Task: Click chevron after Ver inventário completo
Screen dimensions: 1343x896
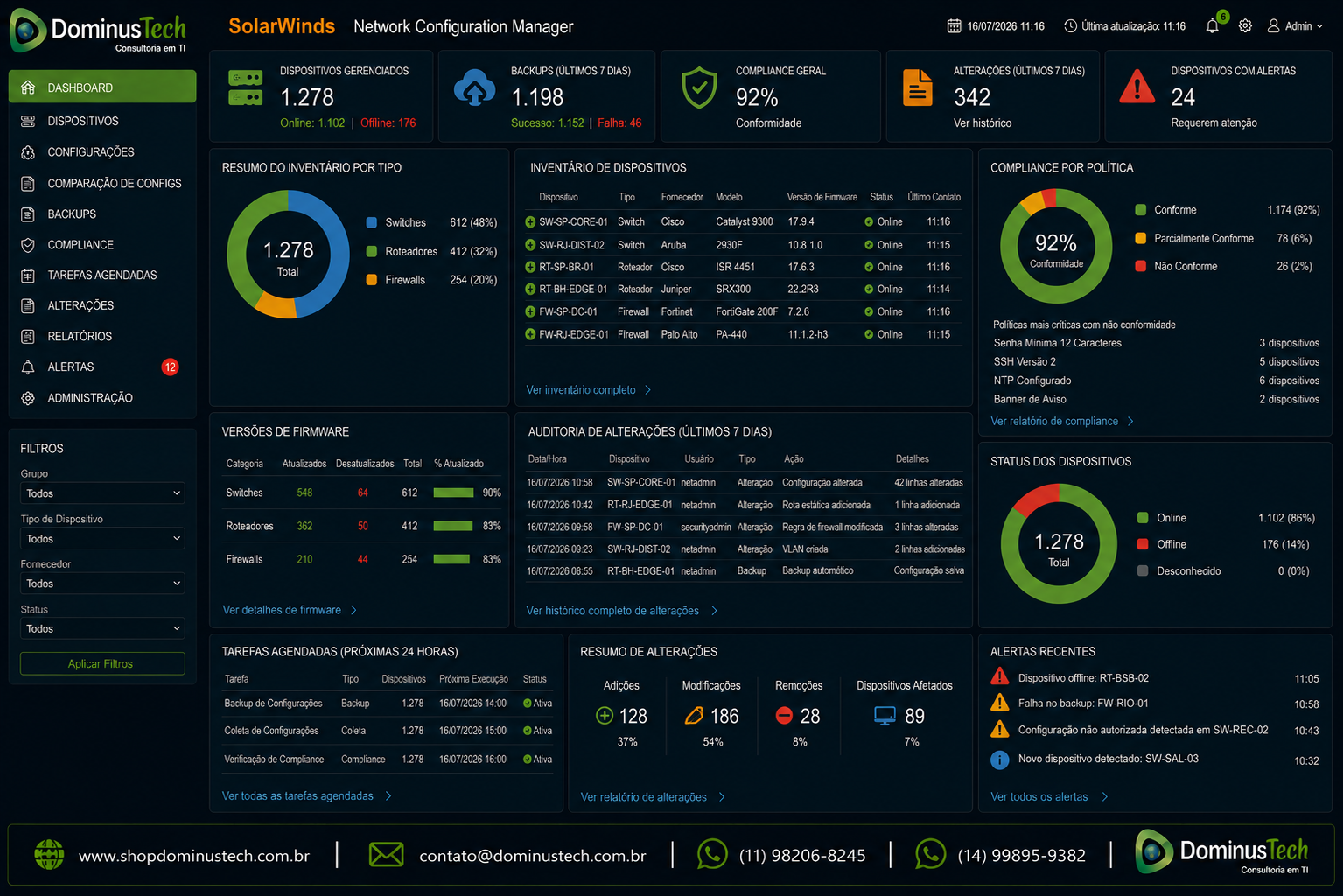Action: [x=648, y=390]
